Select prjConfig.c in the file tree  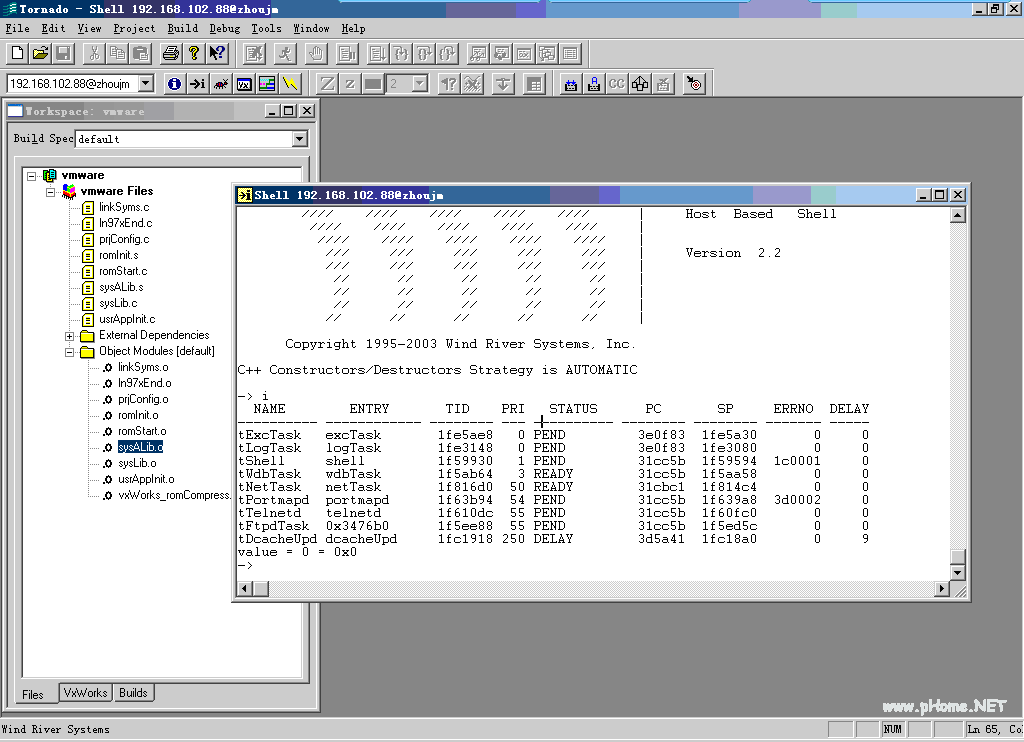pos(124,239)
